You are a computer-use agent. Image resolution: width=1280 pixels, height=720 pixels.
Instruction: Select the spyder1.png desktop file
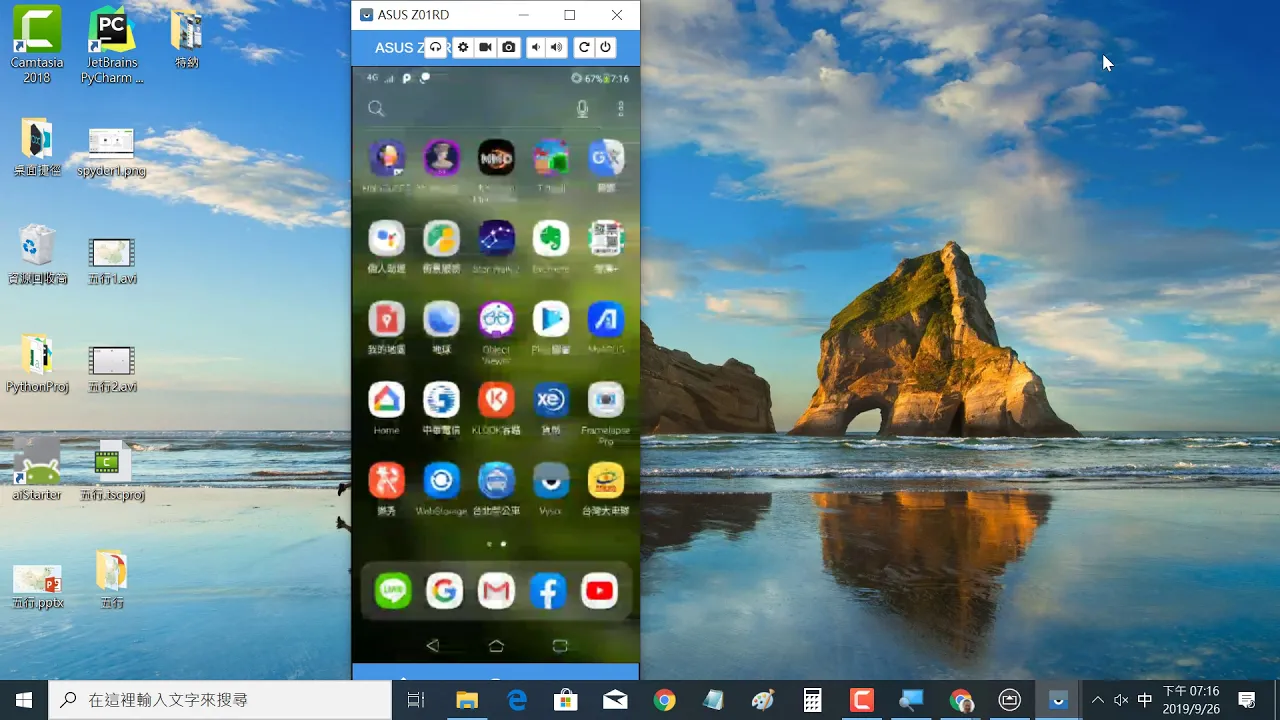point(112,153)
